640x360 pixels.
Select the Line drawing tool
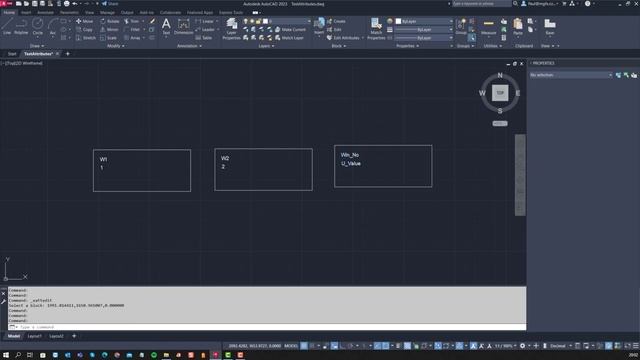click(x=7, y=27)
